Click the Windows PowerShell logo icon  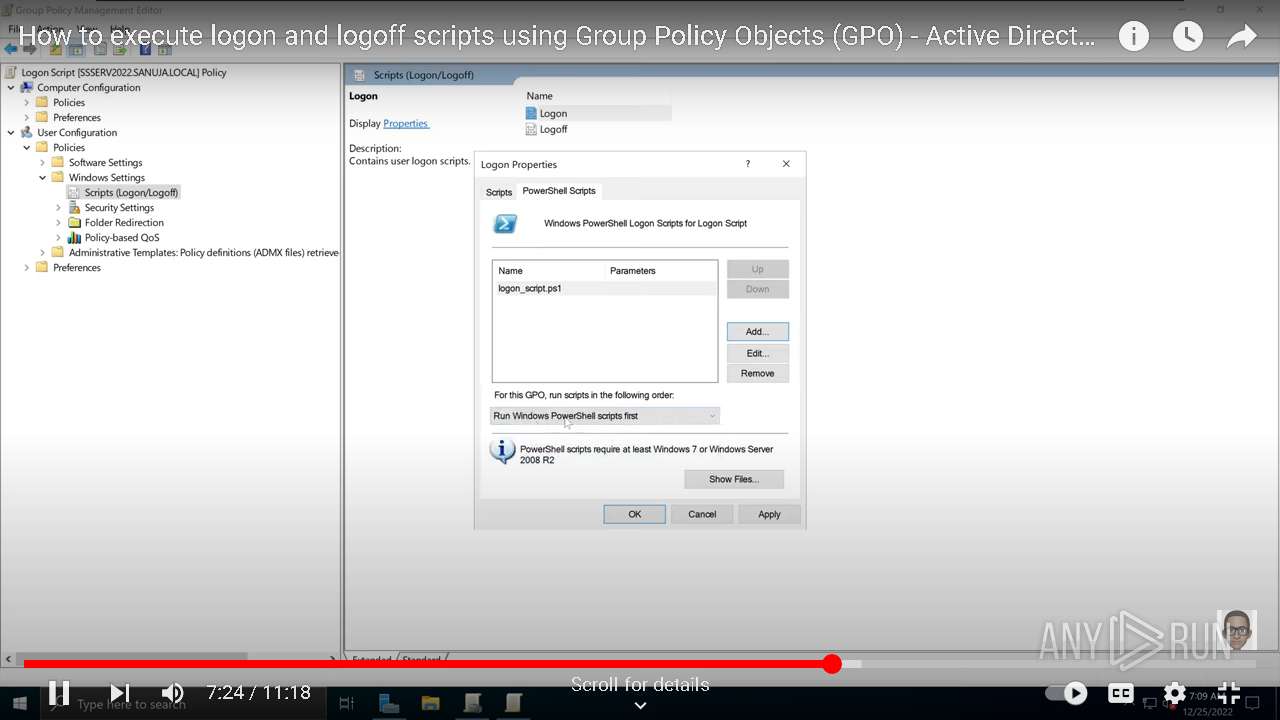coord(506,224)
